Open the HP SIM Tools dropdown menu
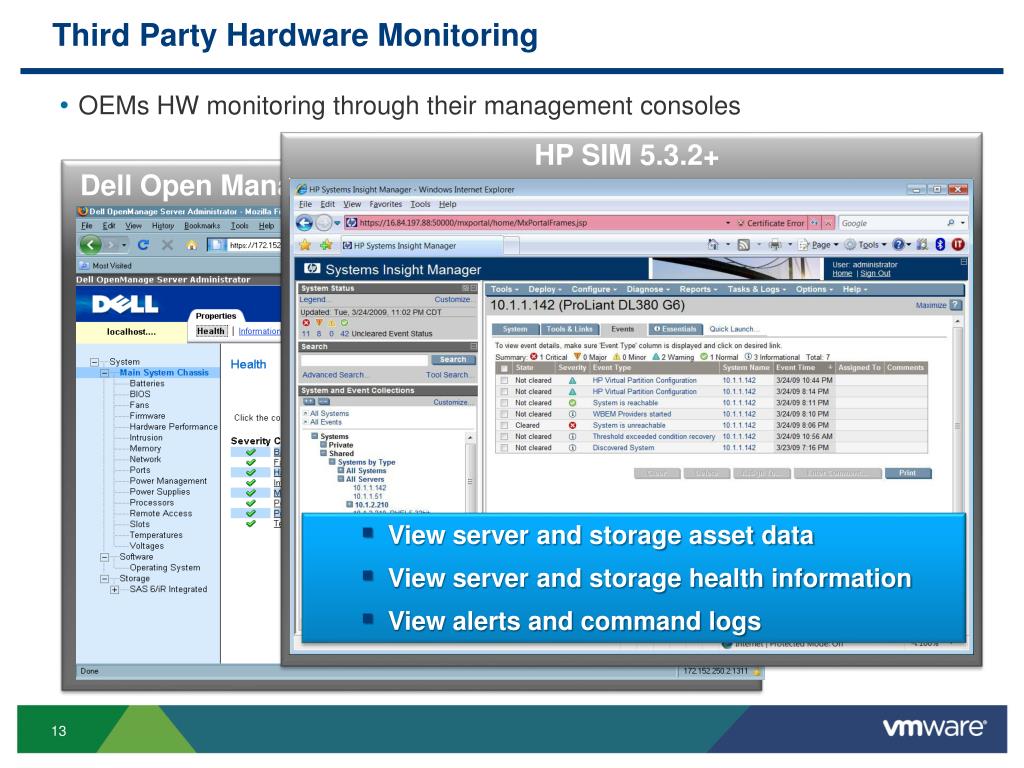 coord(504,289)
